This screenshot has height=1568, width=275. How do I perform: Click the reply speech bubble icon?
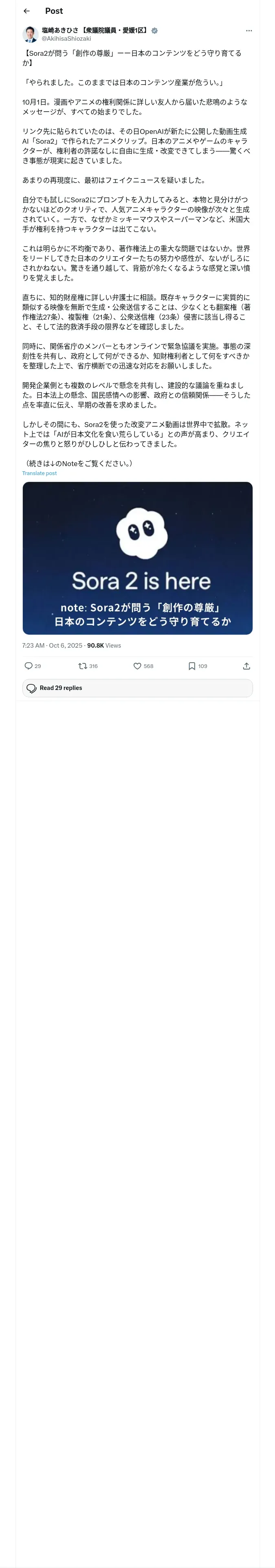click(x=28, y=666)
